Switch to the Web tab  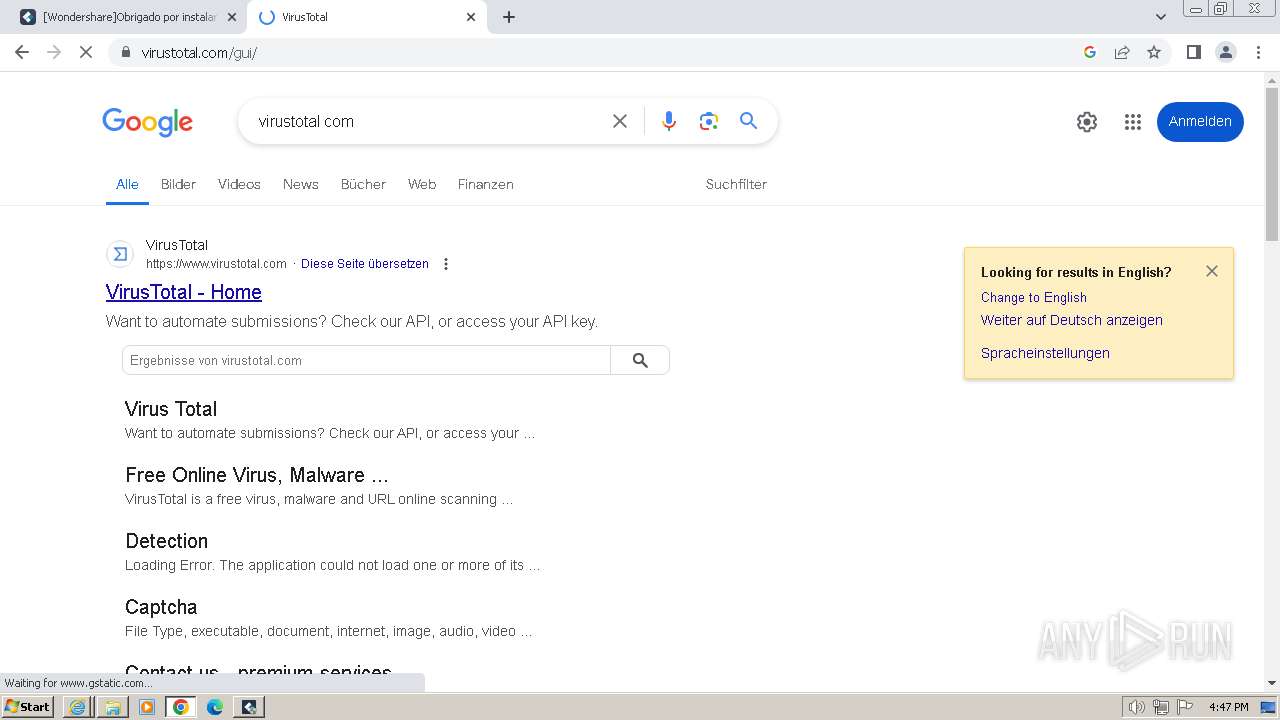click(x=422, y=184)
